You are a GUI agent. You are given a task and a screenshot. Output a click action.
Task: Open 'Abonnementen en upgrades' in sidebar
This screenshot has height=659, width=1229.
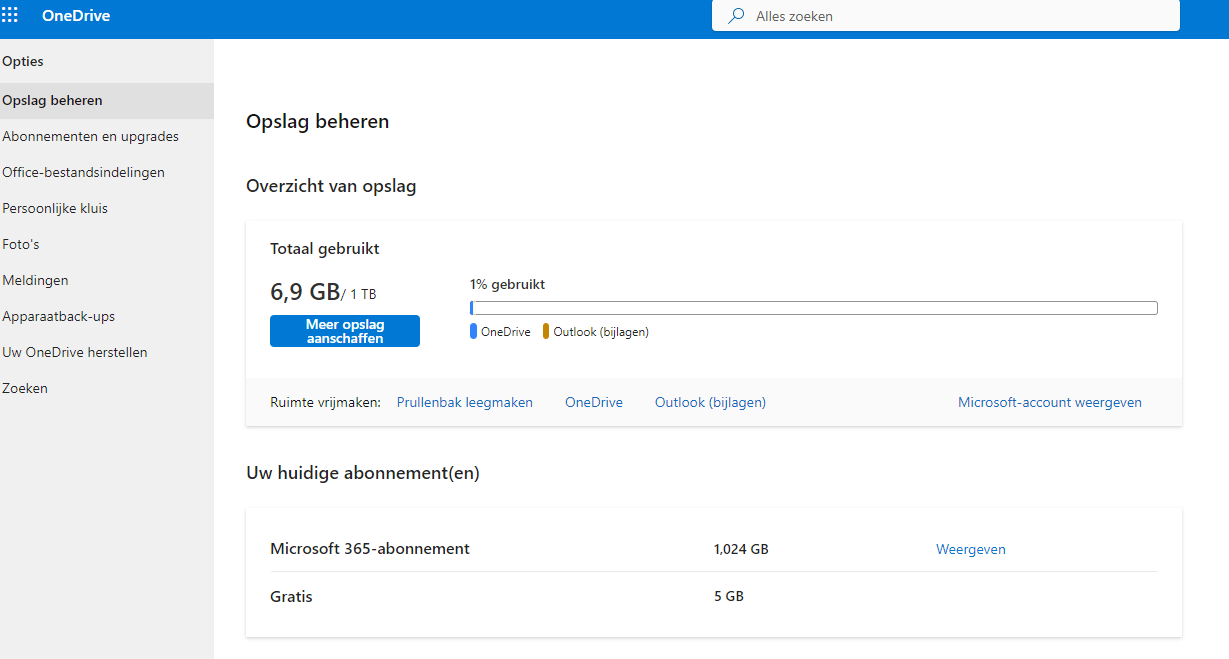point(107,136)
